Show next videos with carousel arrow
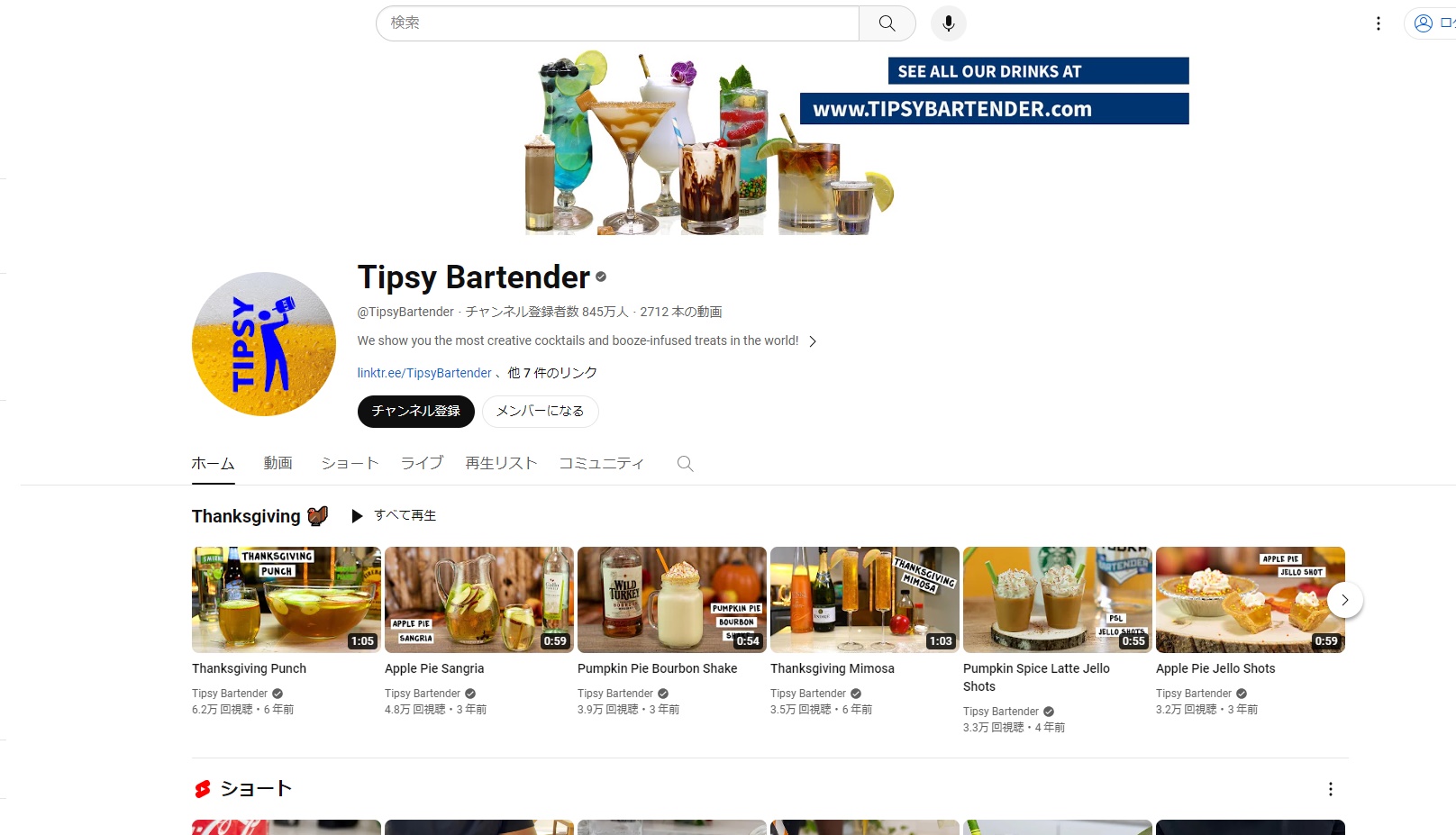 click(1344, 600)
